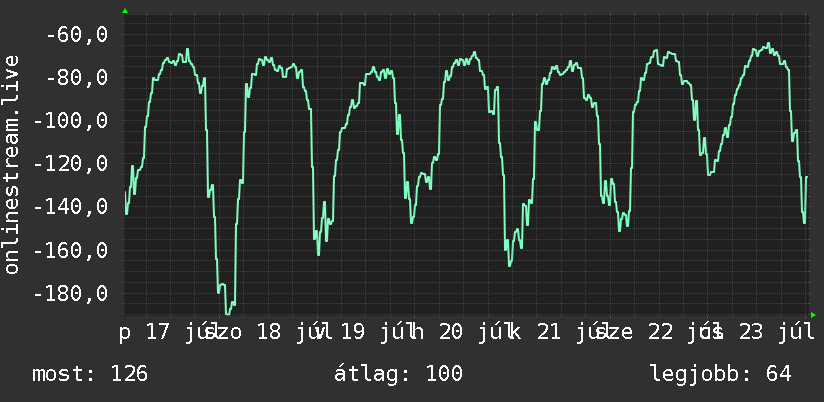Click the 'legjobb: 64' best value text
Image resolution: width=824 pixels, height=402 pixels.
(x=720, y=374)
